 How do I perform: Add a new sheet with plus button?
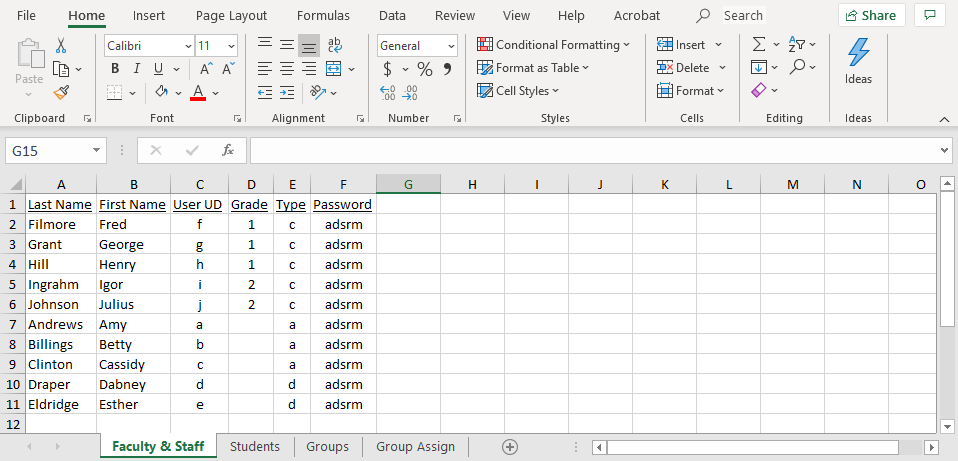(510, 447)
